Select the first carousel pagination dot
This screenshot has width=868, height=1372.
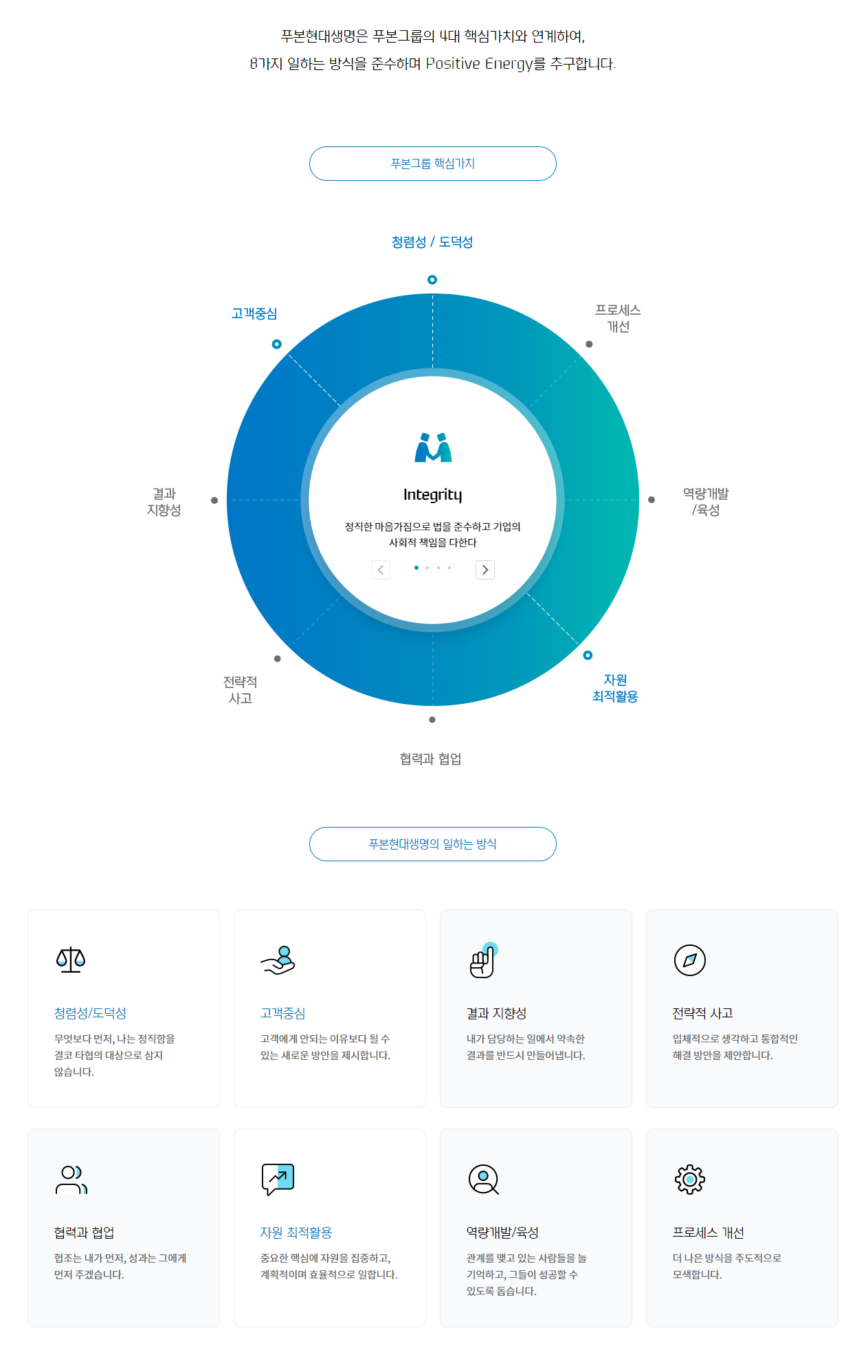(x=416, y=568)
